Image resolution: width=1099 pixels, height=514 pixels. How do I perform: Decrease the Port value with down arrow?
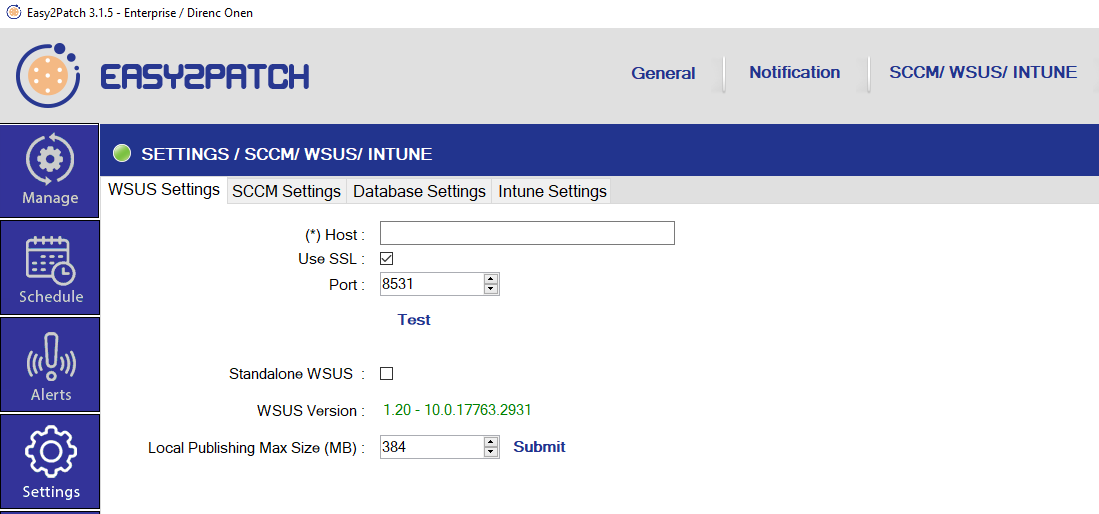[490, 290]
